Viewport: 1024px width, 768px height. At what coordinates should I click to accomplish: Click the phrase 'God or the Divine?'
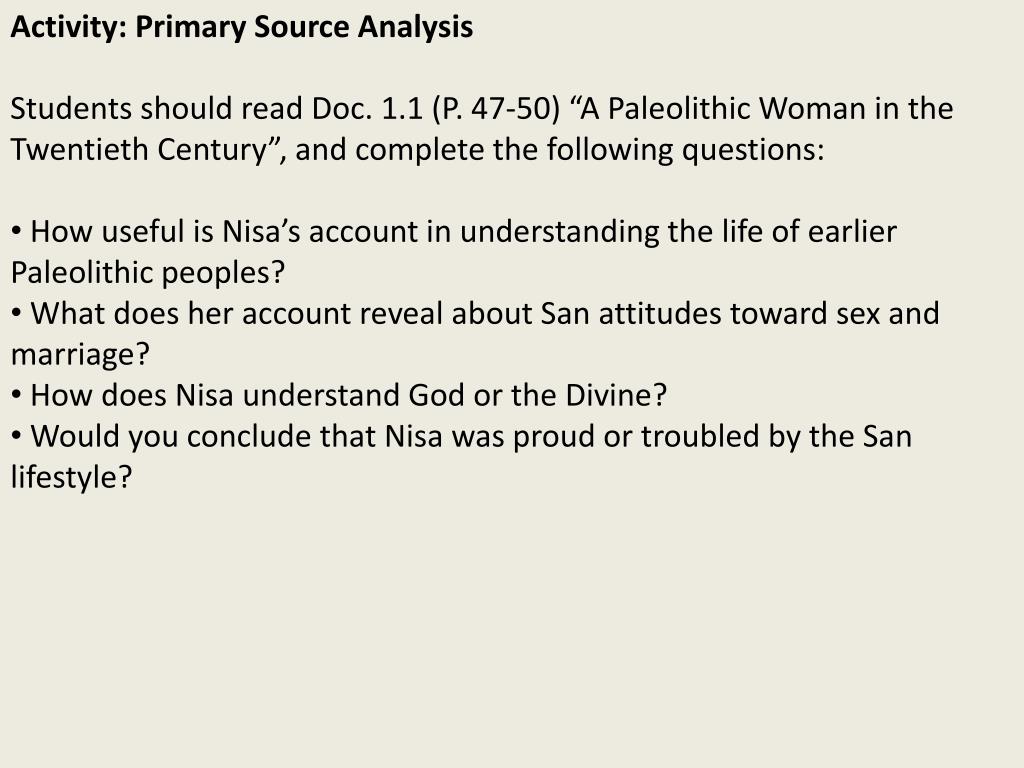coord(537,396)
